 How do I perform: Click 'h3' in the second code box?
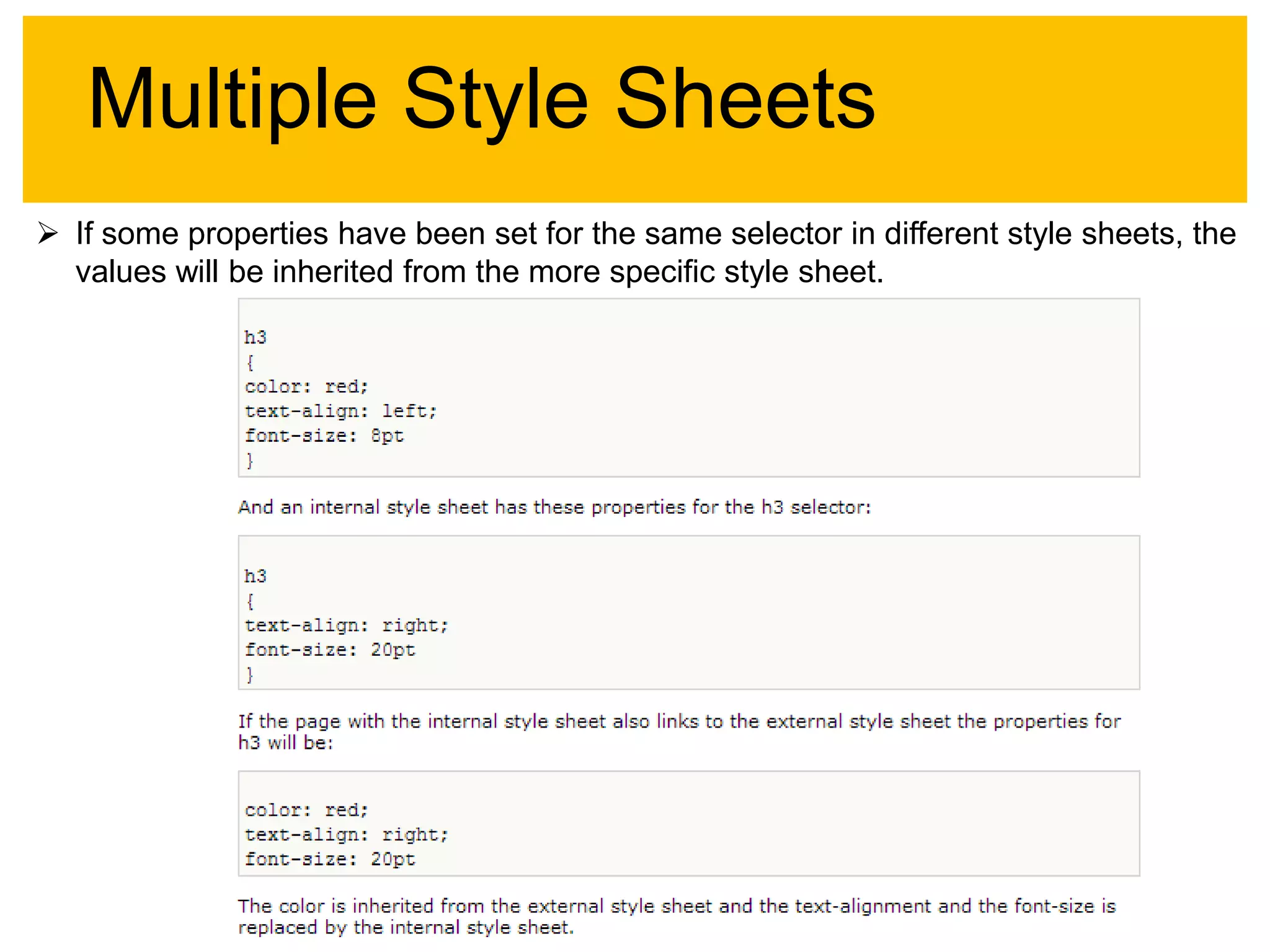click(x=255, y=576)
